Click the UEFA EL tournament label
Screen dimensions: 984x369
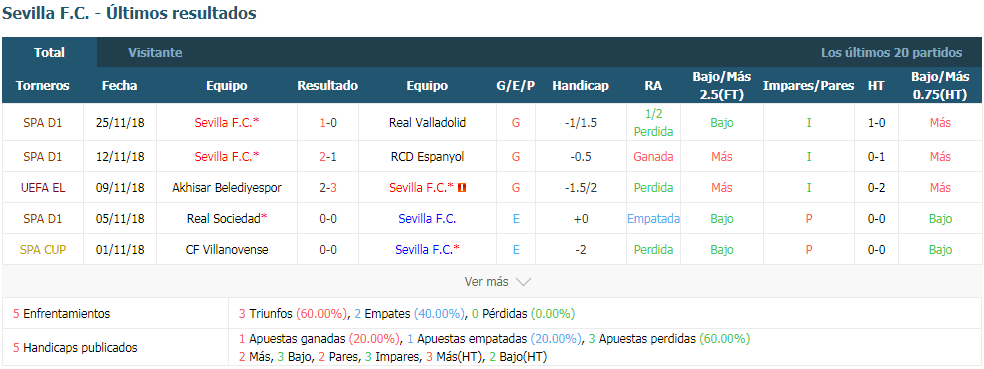click(x=43, y=188)
